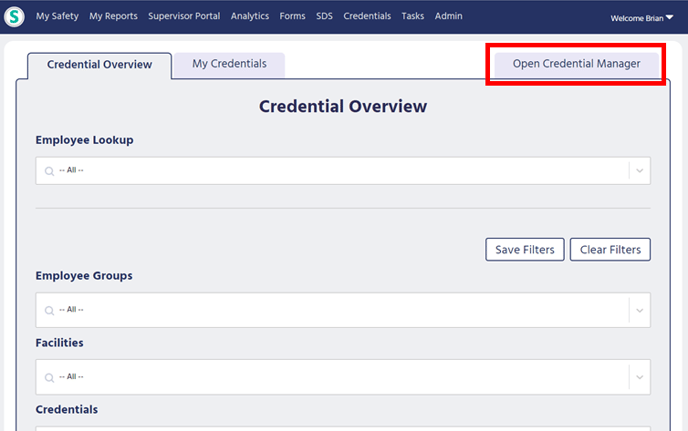The height and width of the screenshot is (431, 688).
Task: Click the Facilities search icon
Action: coord(49,377)
